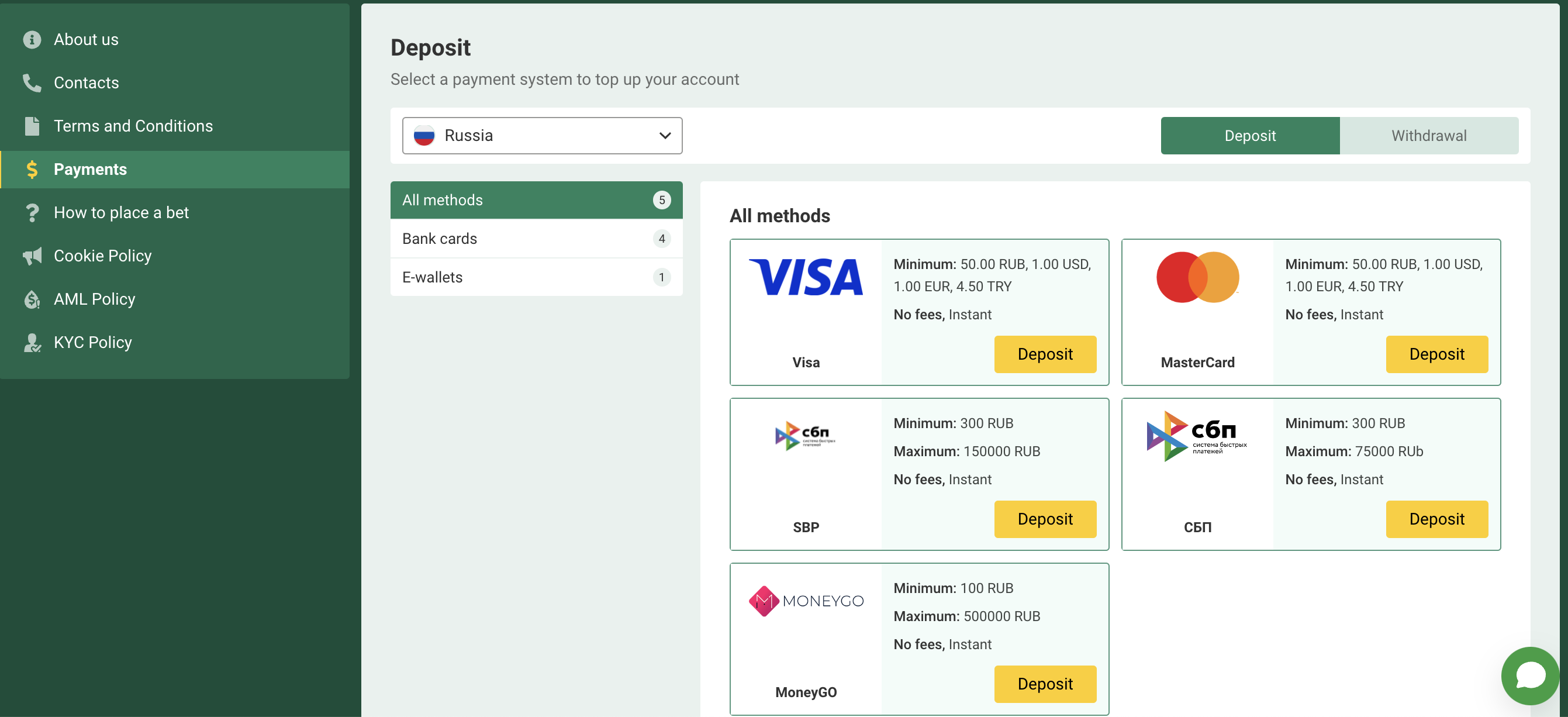
Task: Expand the All methods category list
Action: pyautogui.click(x=536, y=199)
